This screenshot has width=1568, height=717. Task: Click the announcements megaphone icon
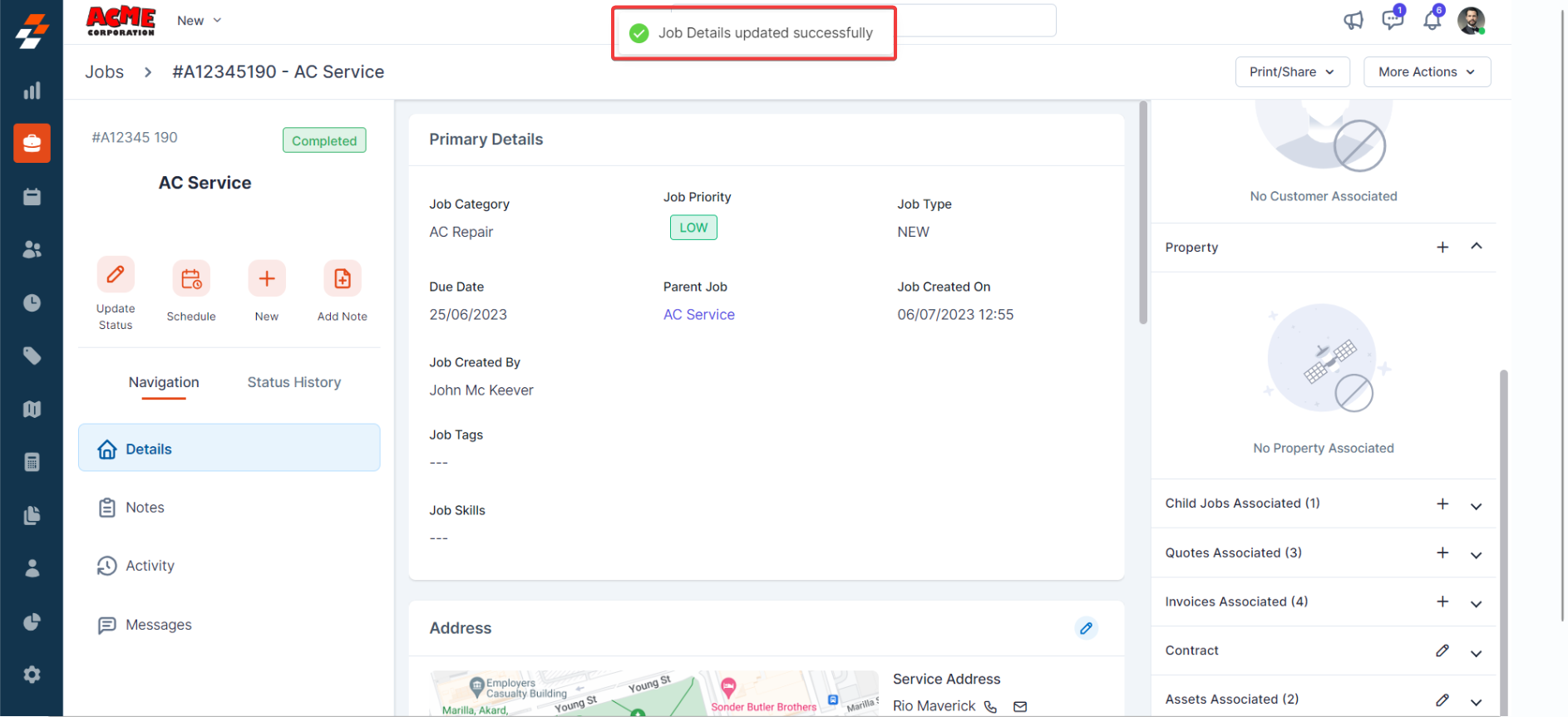pyautogui.click(x=1354, y=20)
